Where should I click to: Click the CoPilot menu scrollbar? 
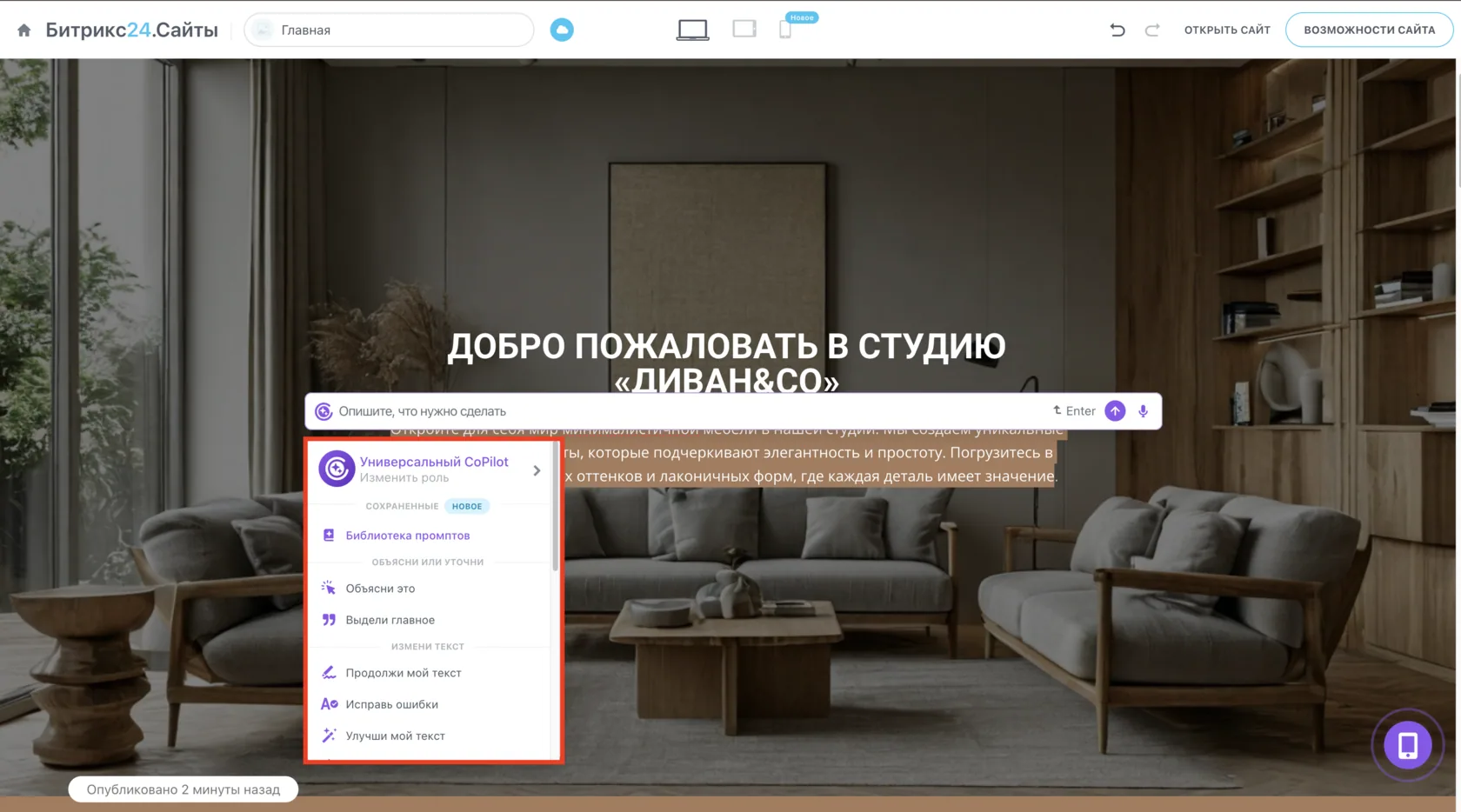pyautogui.click(x=555, y=507)
